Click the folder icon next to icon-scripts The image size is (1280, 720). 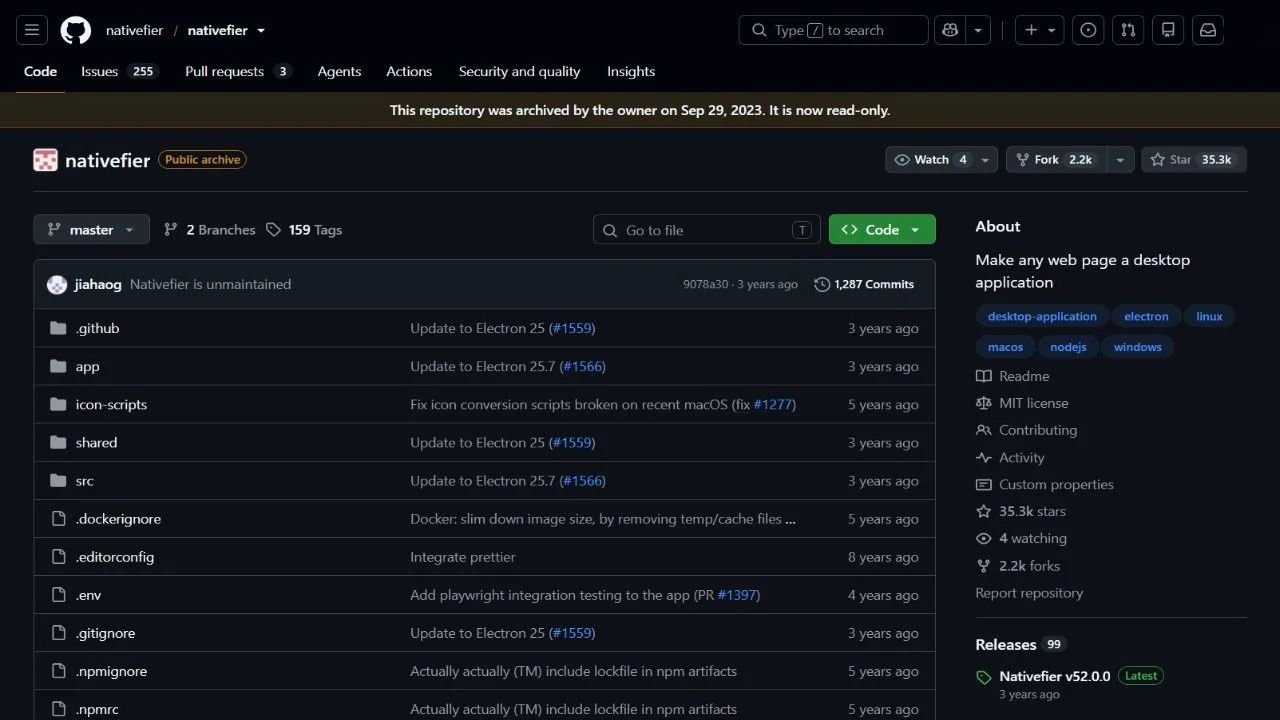pyautogui.click(x=58, y=404)
